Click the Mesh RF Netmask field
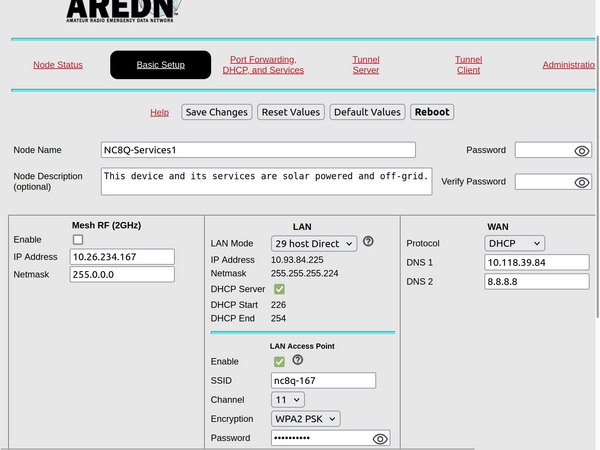The height and width of the screenshot is (450, 600). (122, 275)
